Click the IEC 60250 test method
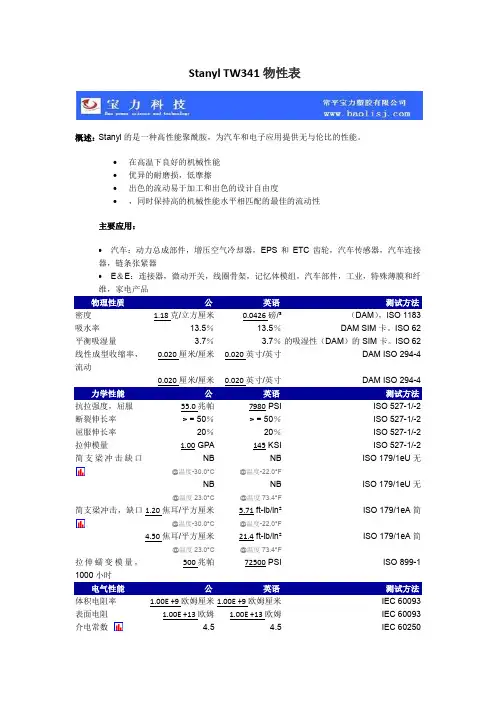496x702 pixels. coord(401,627)
